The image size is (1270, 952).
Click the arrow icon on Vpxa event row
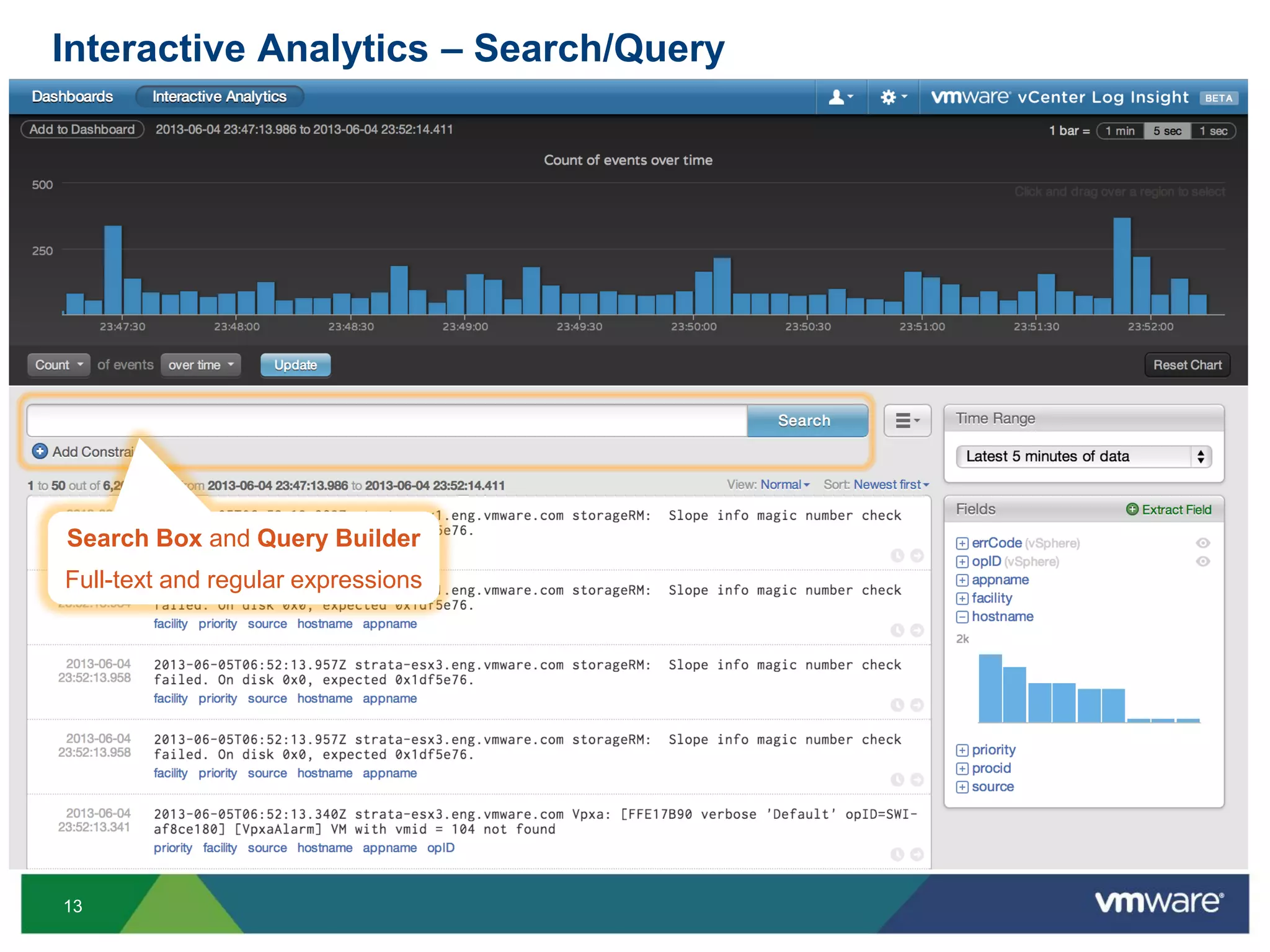pos(917,855)
